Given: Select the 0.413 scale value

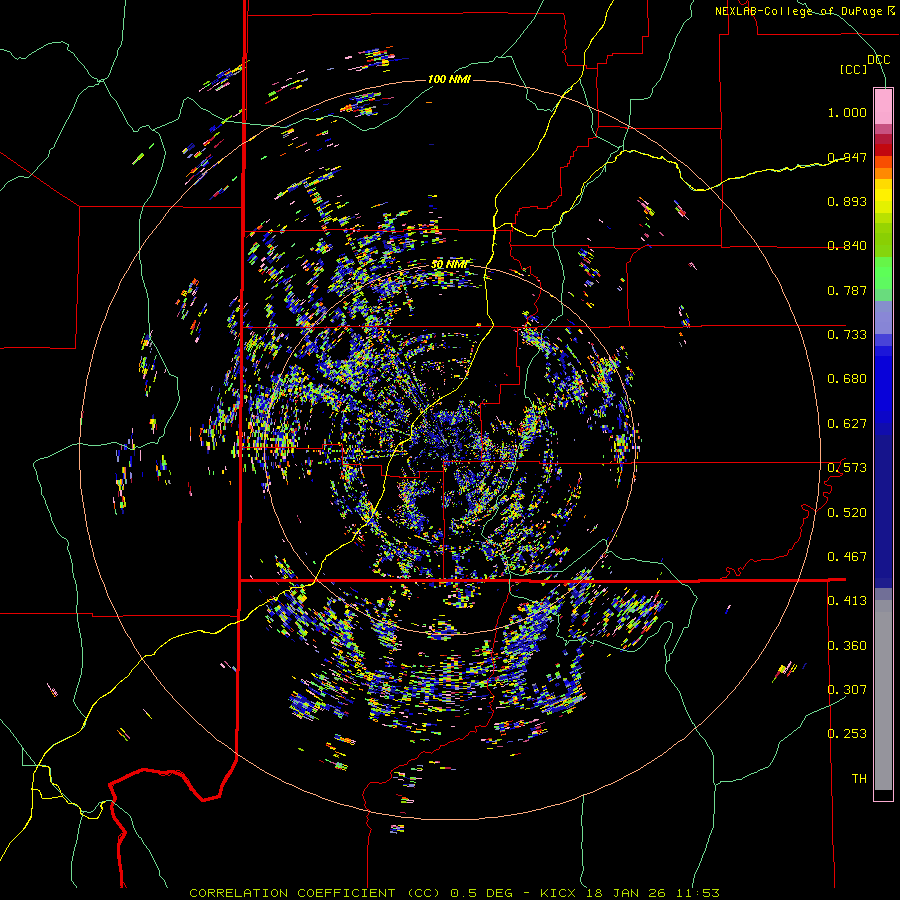Looking at the screenshot, I should (x=847, y=601).
